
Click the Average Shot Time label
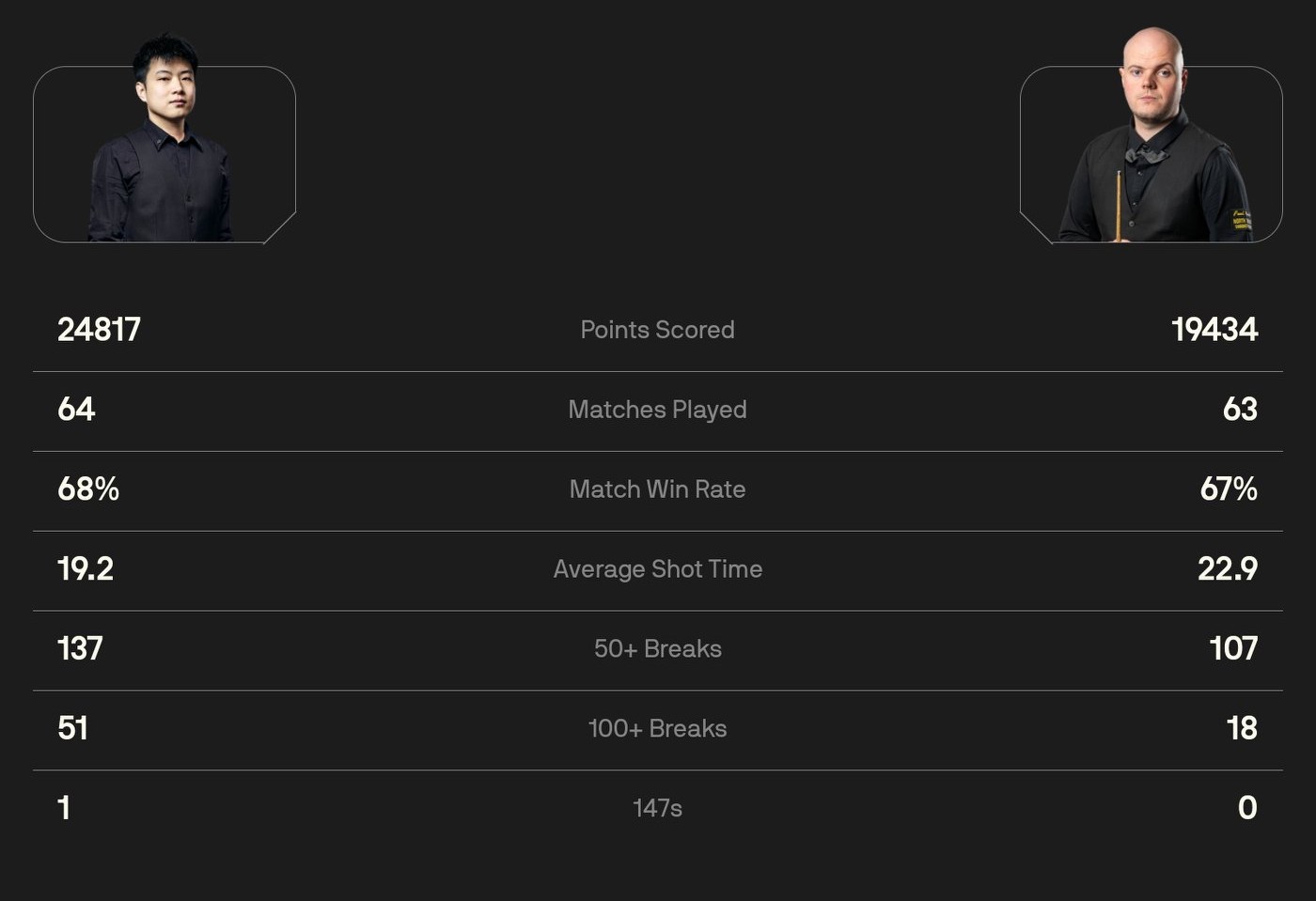(x=657, y=569)
